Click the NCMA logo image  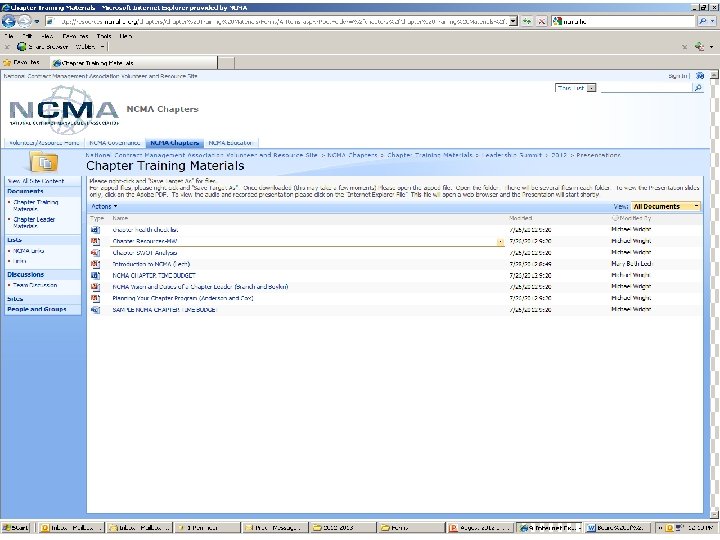point(64,109)
